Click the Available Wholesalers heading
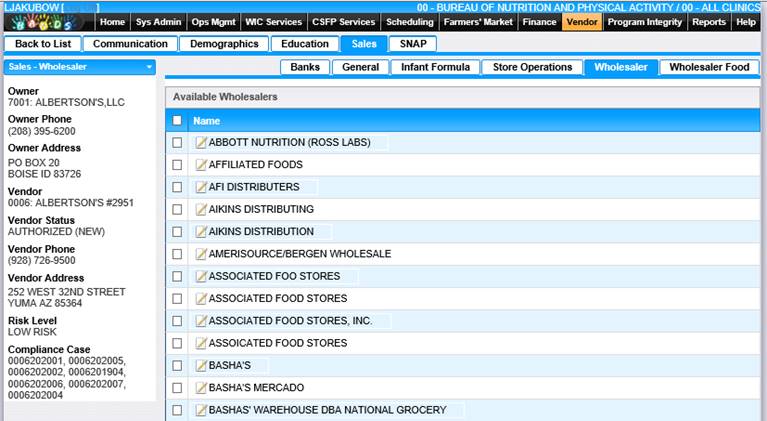 point(225,97)
